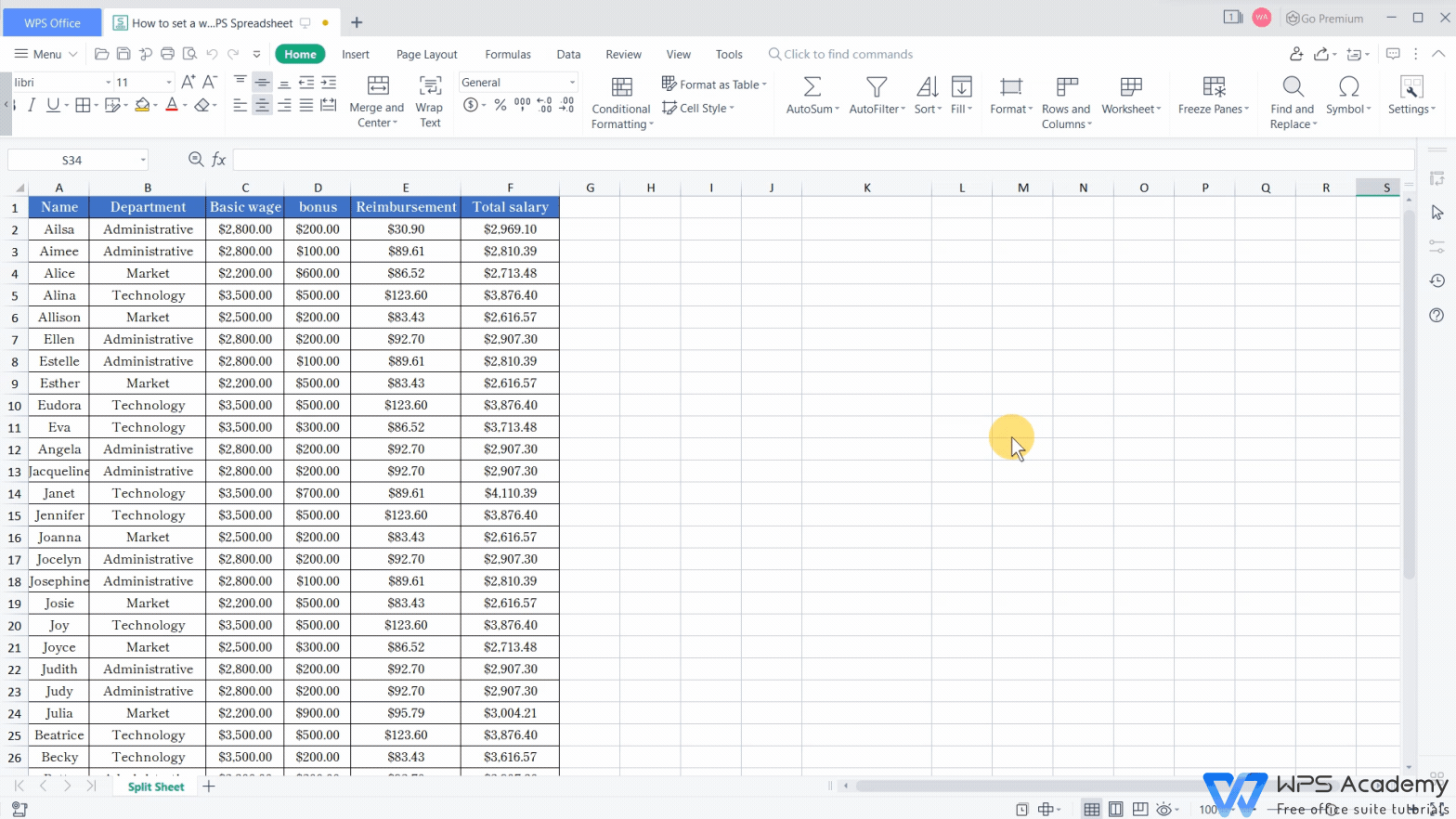Click the Print icon in quick access
Image resolution: width=1456 pixels, height=819 pixels.
167,54
